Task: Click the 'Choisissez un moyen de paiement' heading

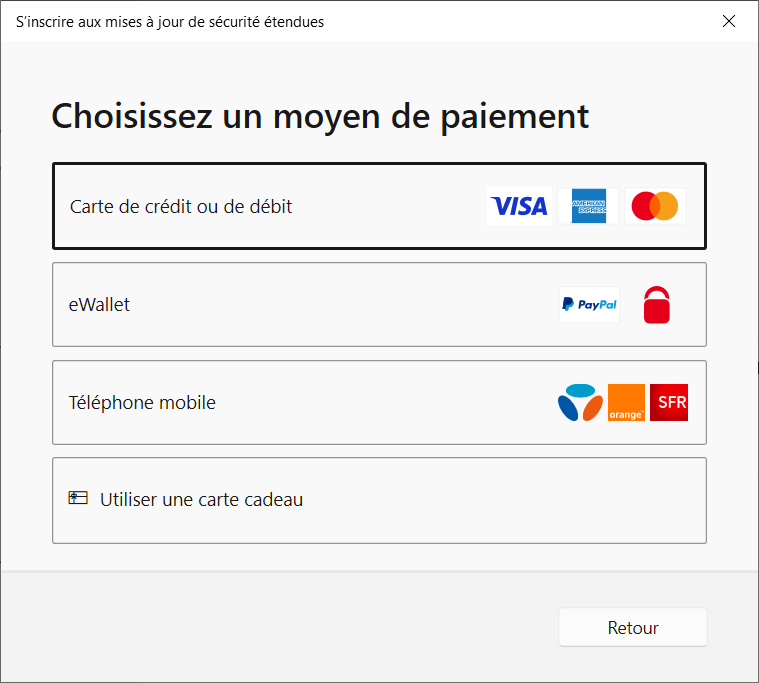Action: [320, 116]
